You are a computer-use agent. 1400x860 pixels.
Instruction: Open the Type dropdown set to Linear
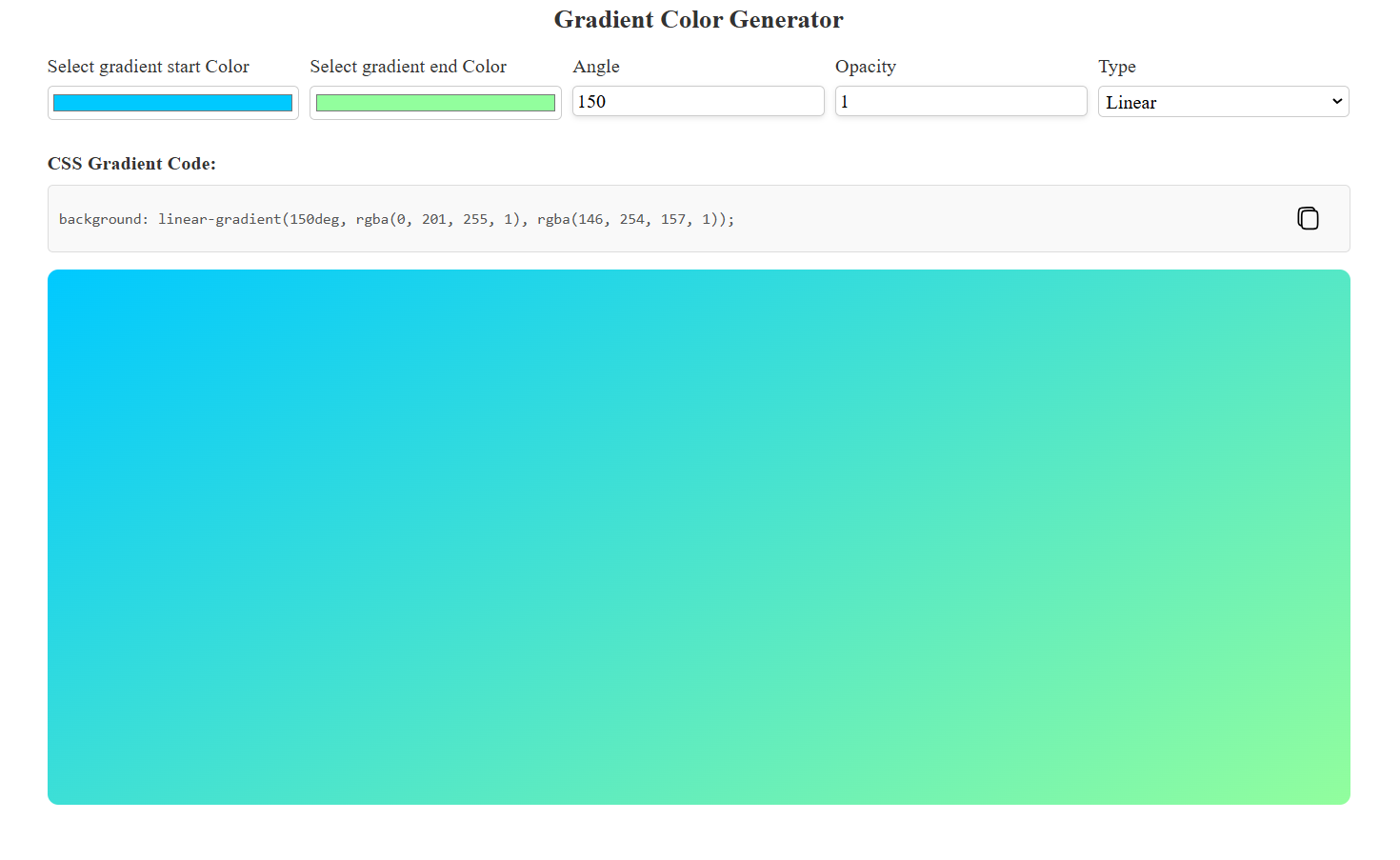1224,102
